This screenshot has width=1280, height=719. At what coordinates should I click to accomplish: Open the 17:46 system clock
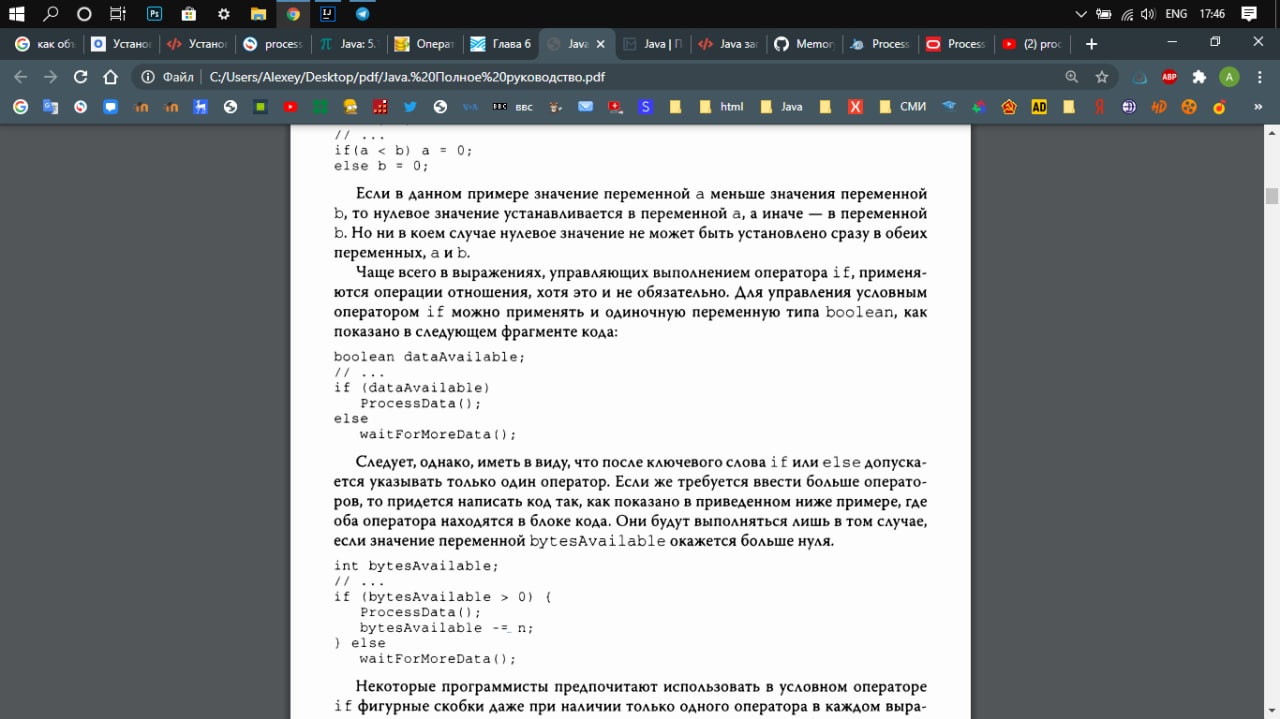coord(1212,14)
